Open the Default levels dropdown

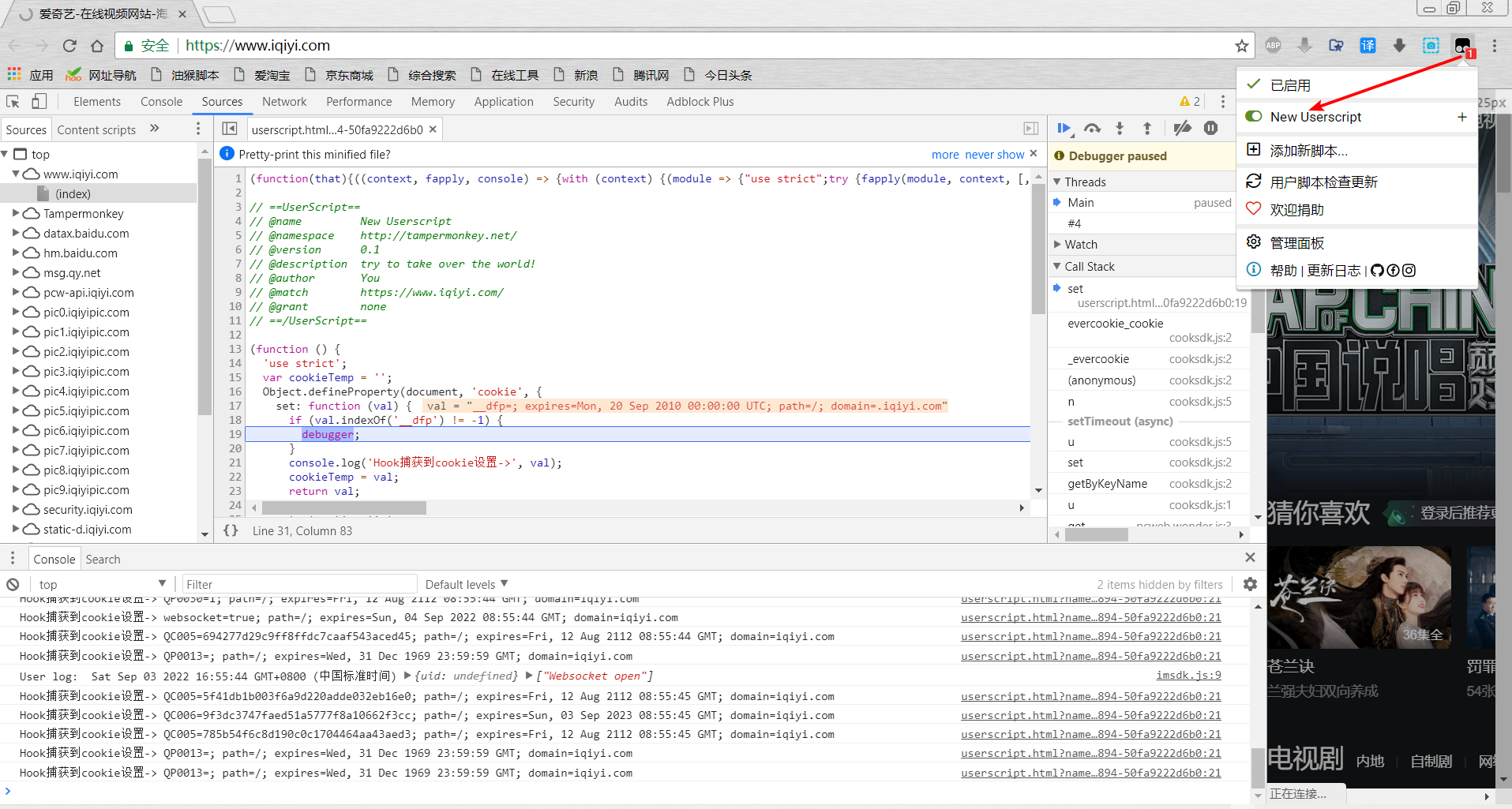466,585
